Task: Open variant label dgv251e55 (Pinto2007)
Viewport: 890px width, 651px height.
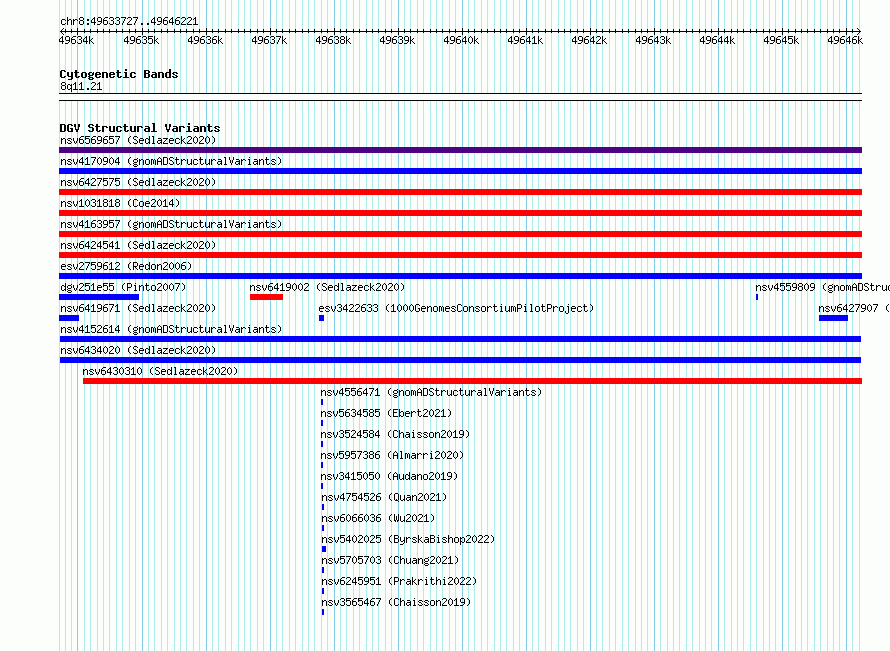Action: pos(123,287)
